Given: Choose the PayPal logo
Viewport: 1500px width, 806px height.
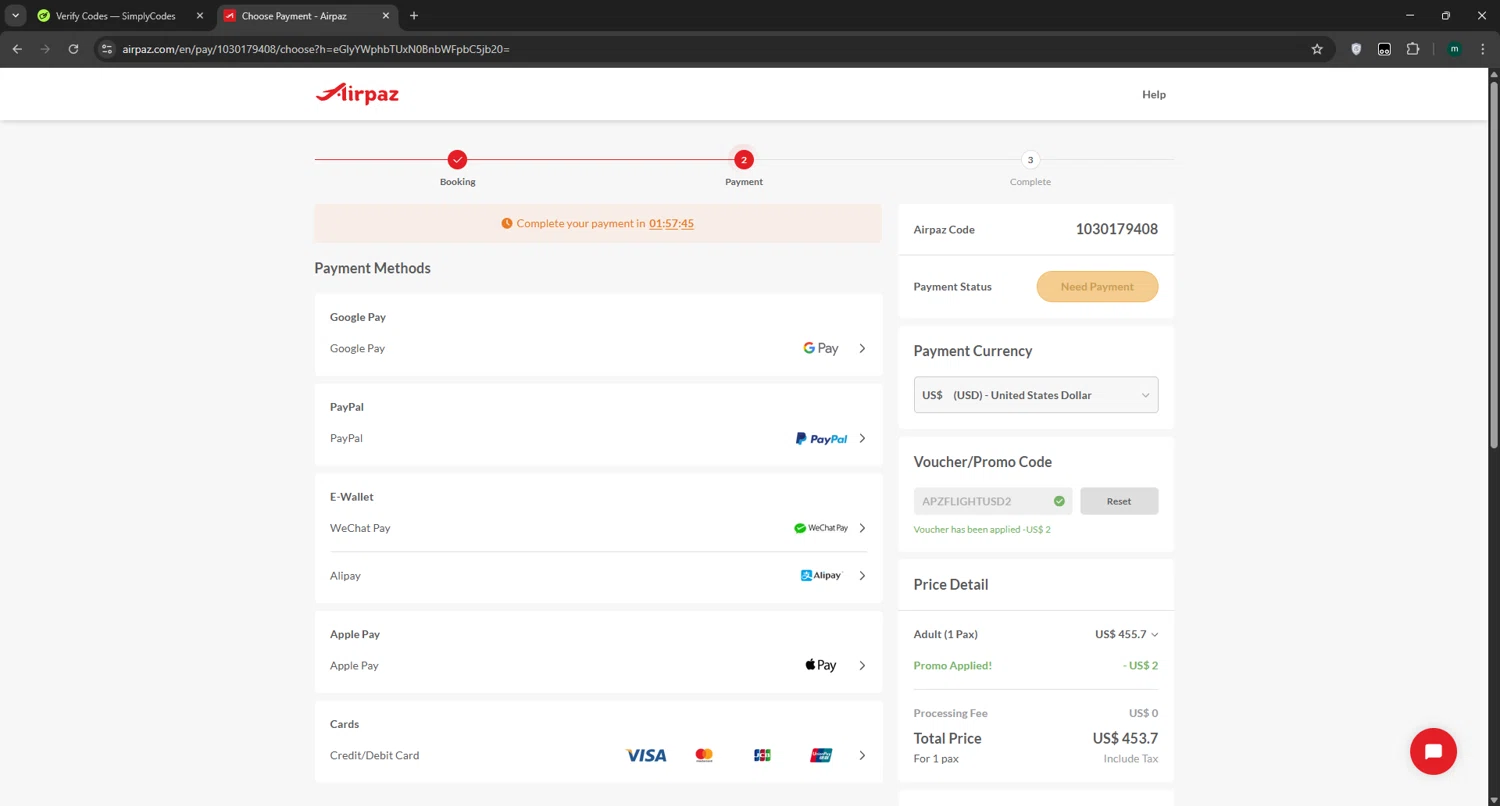Looking at the screenshot, I should [821, 438].
